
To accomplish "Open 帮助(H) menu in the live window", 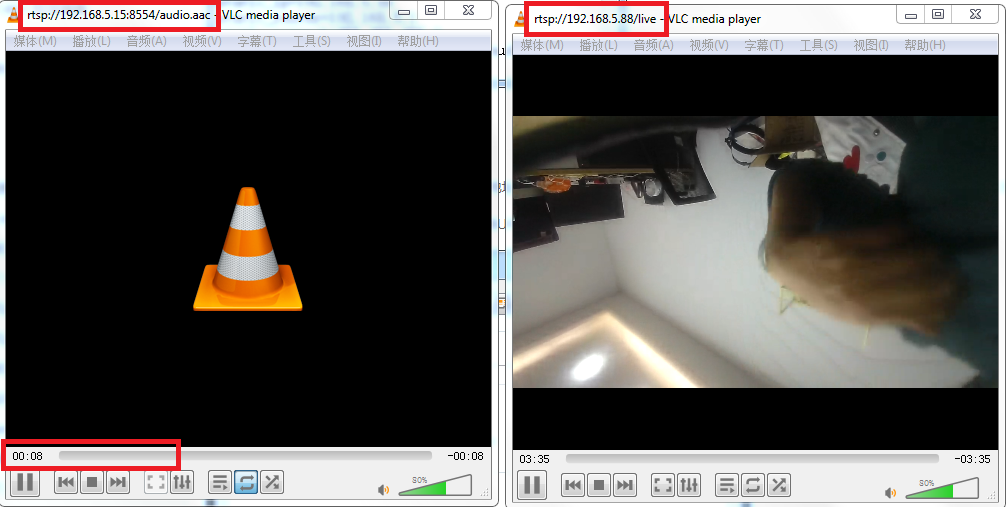I will click(925, 45).
